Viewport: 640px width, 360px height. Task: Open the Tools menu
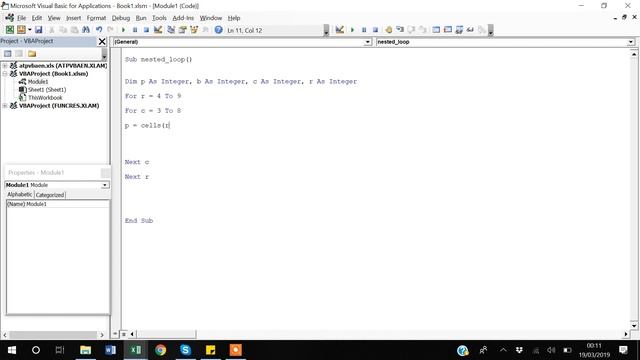(x=159, y=18)
